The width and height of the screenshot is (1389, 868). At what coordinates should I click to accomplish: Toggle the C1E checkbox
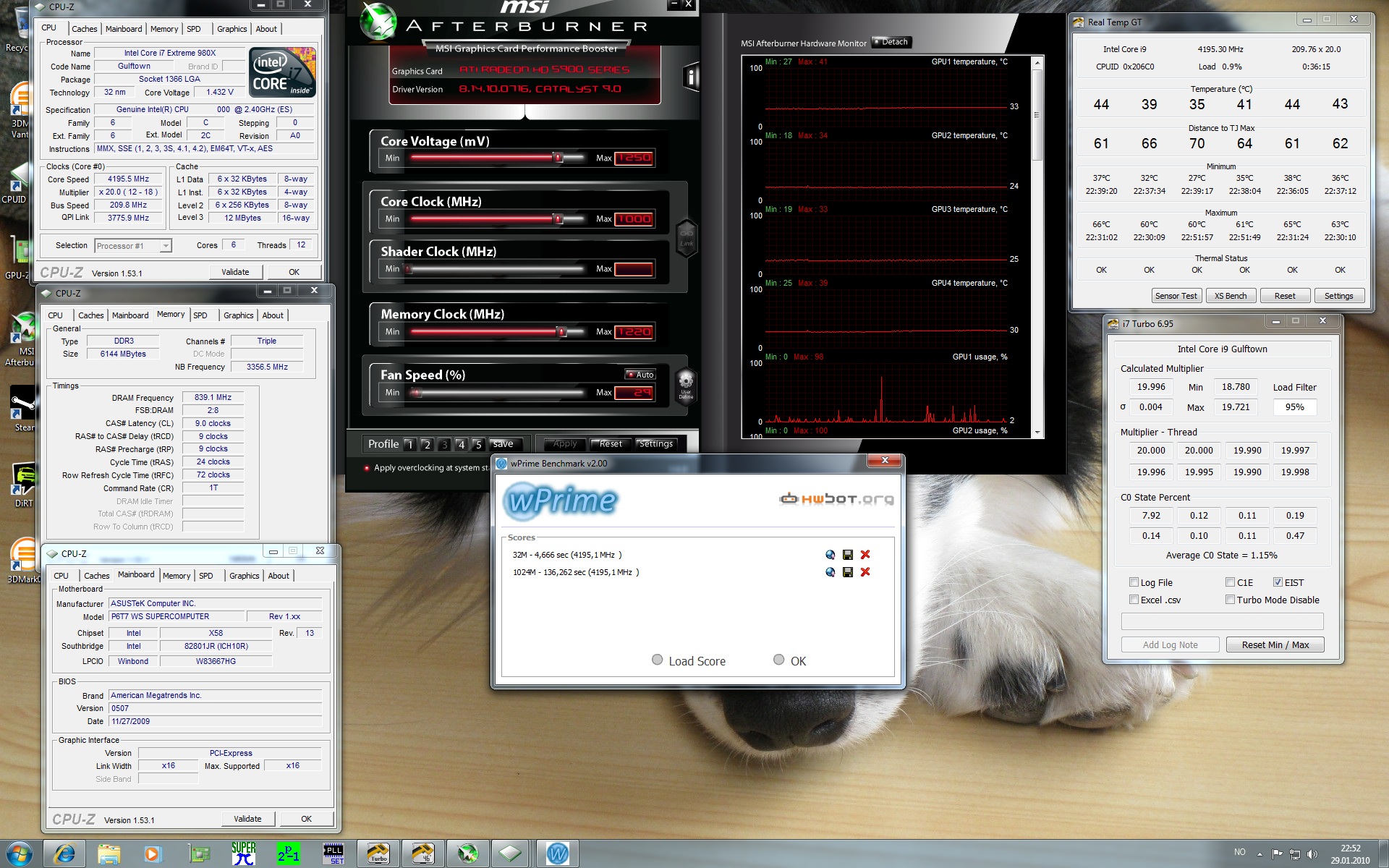click(1230, 582)
